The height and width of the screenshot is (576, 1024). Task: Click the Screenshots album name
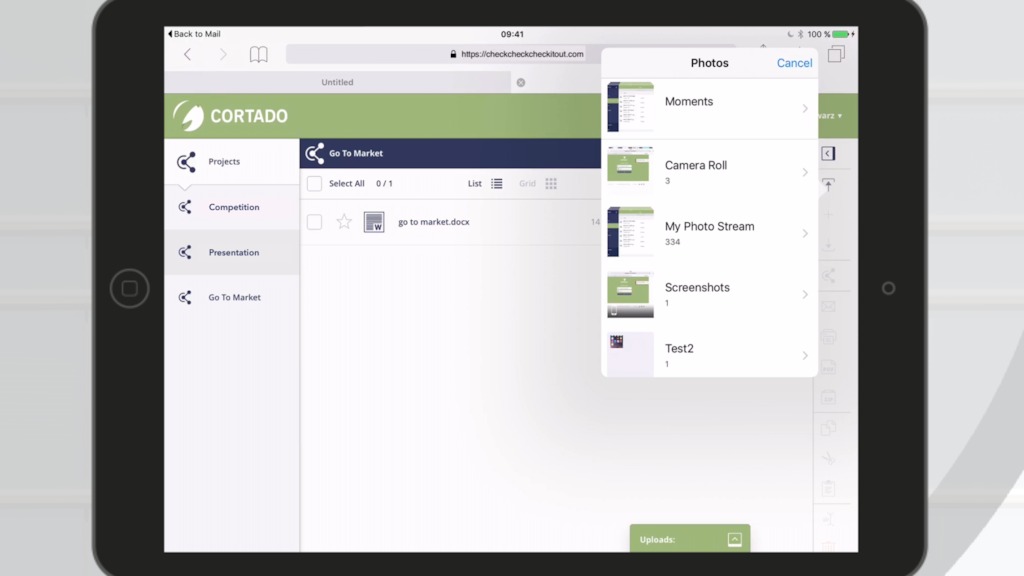click(x=697, y=287)
